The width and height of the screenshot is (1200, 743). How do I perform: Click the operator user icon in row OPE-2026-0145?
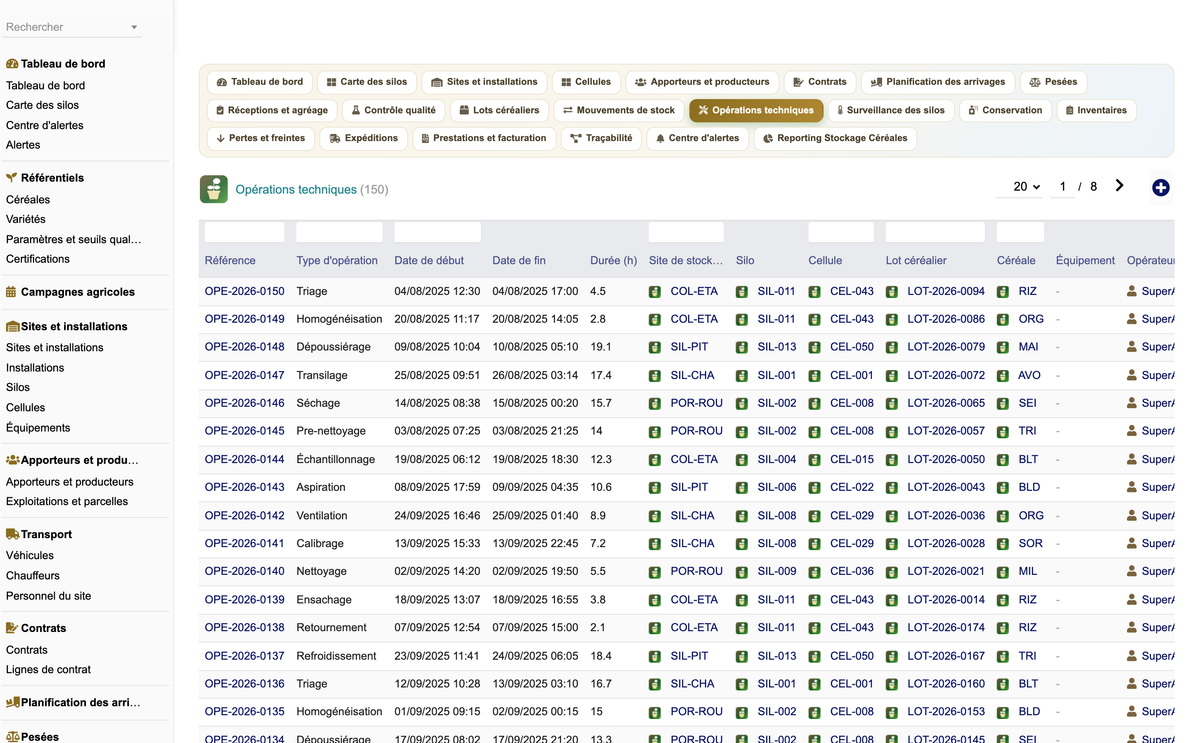[1132, 431]
